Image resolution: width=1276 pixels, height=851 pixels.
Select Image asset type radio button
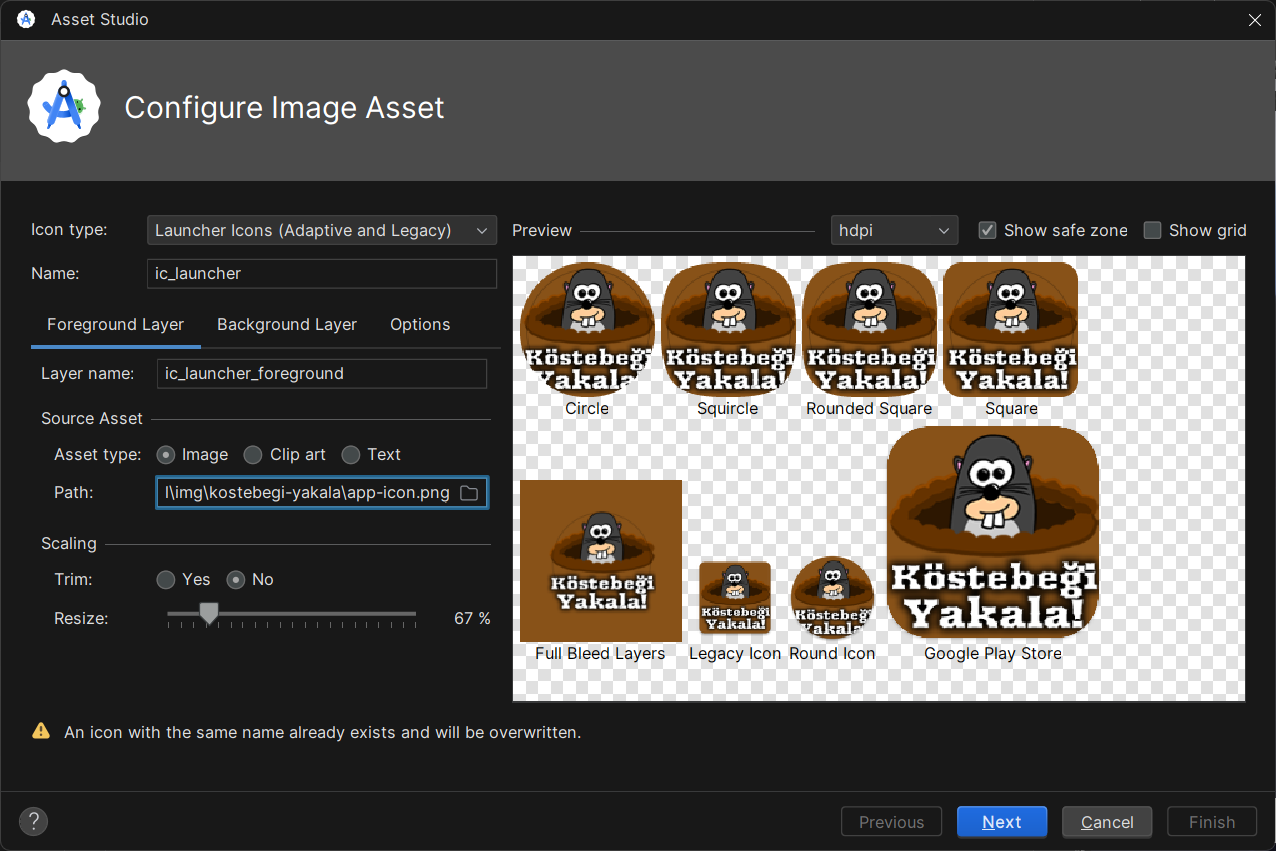(166, 455)
